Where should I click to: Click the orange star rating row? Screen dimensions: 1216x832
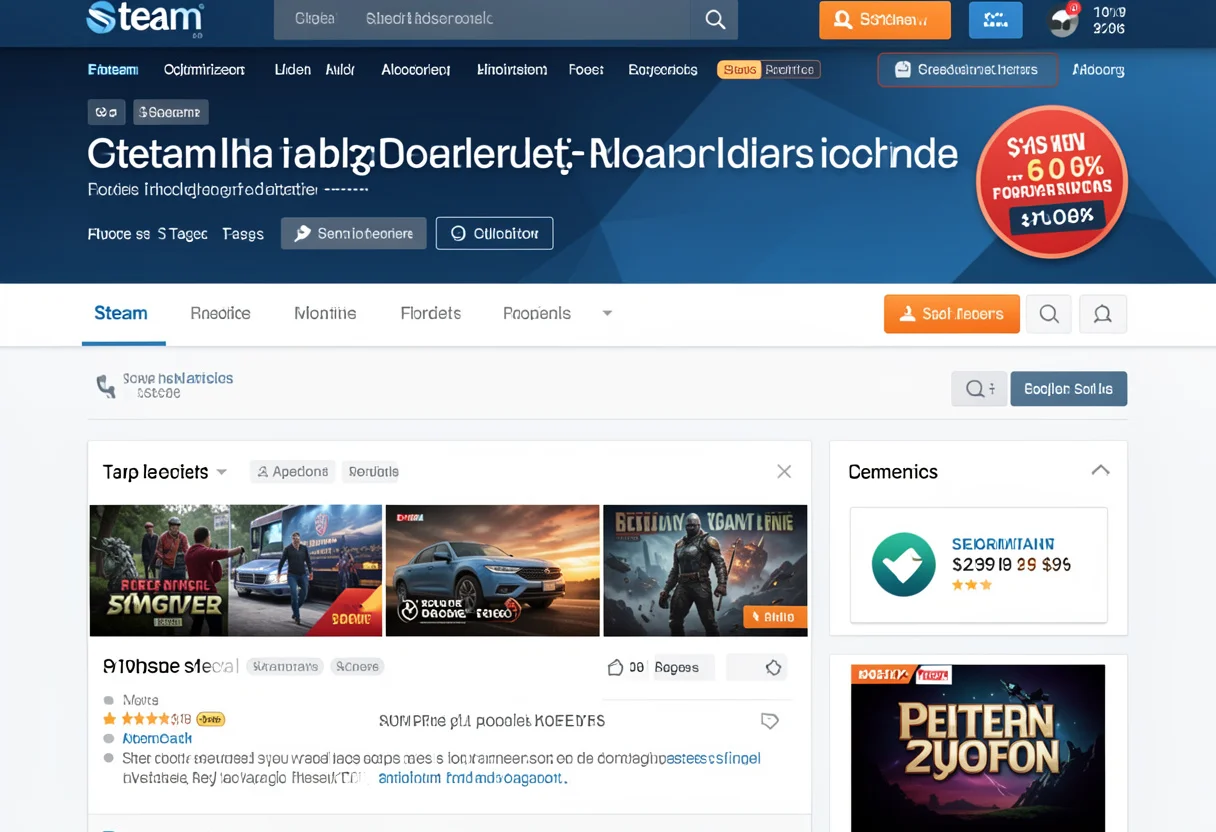click(146, 719)
